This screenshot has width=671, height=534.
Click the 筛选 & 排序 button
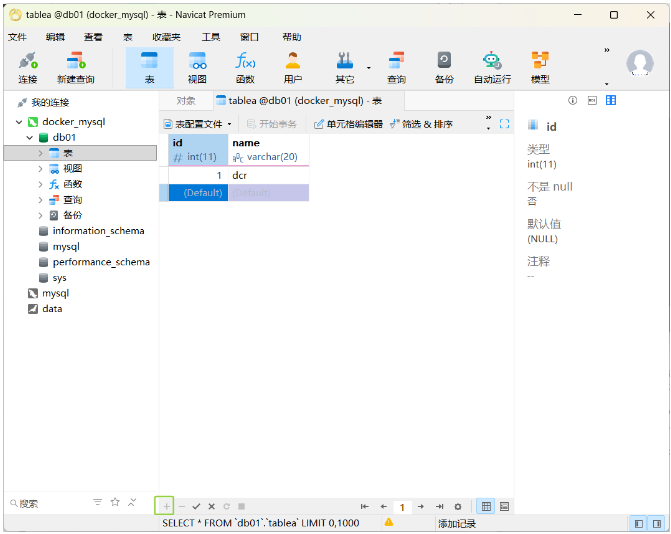click(x=422, y=124)
